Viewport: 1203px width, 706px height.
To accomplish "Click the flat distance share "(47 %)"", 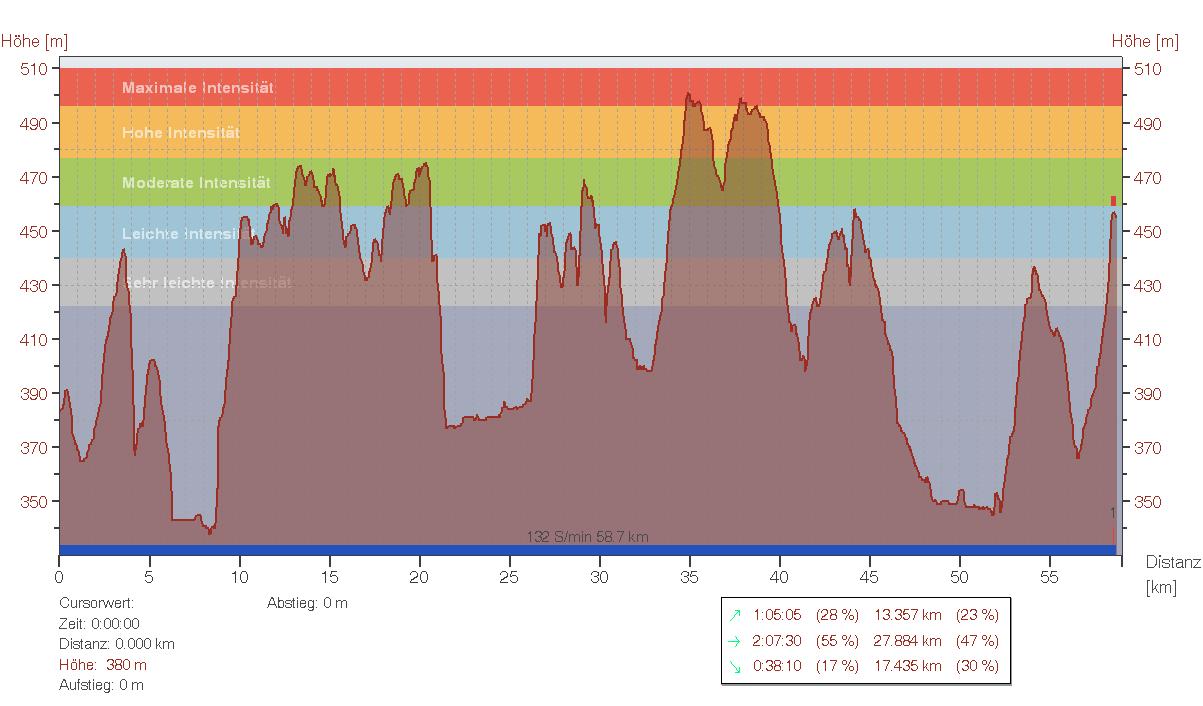I will click(x=977, y=641).
